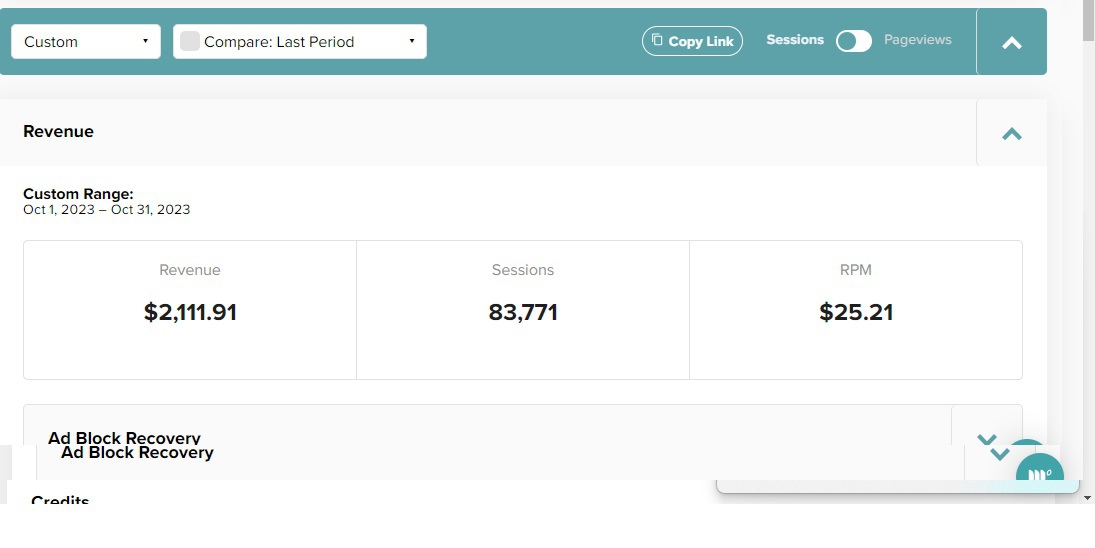Screen dimensions: 1095x548
Task: Select the Pageviews label option
Action: coord(918,40)
